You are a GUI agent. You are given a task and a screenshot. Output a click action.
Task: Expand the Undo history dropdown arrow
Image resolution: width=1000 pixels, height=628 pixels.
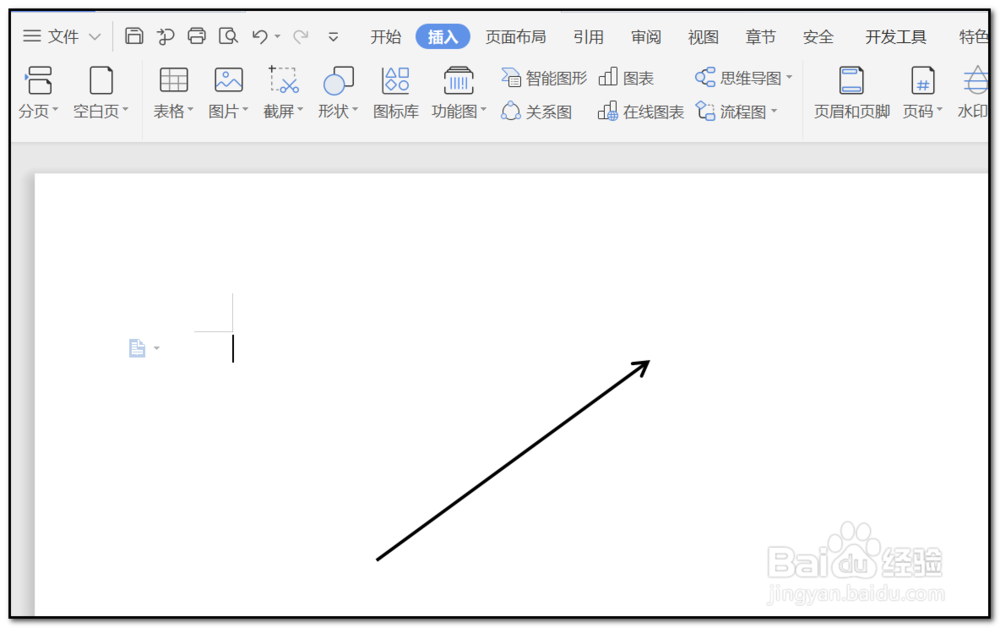coord(277,37)
